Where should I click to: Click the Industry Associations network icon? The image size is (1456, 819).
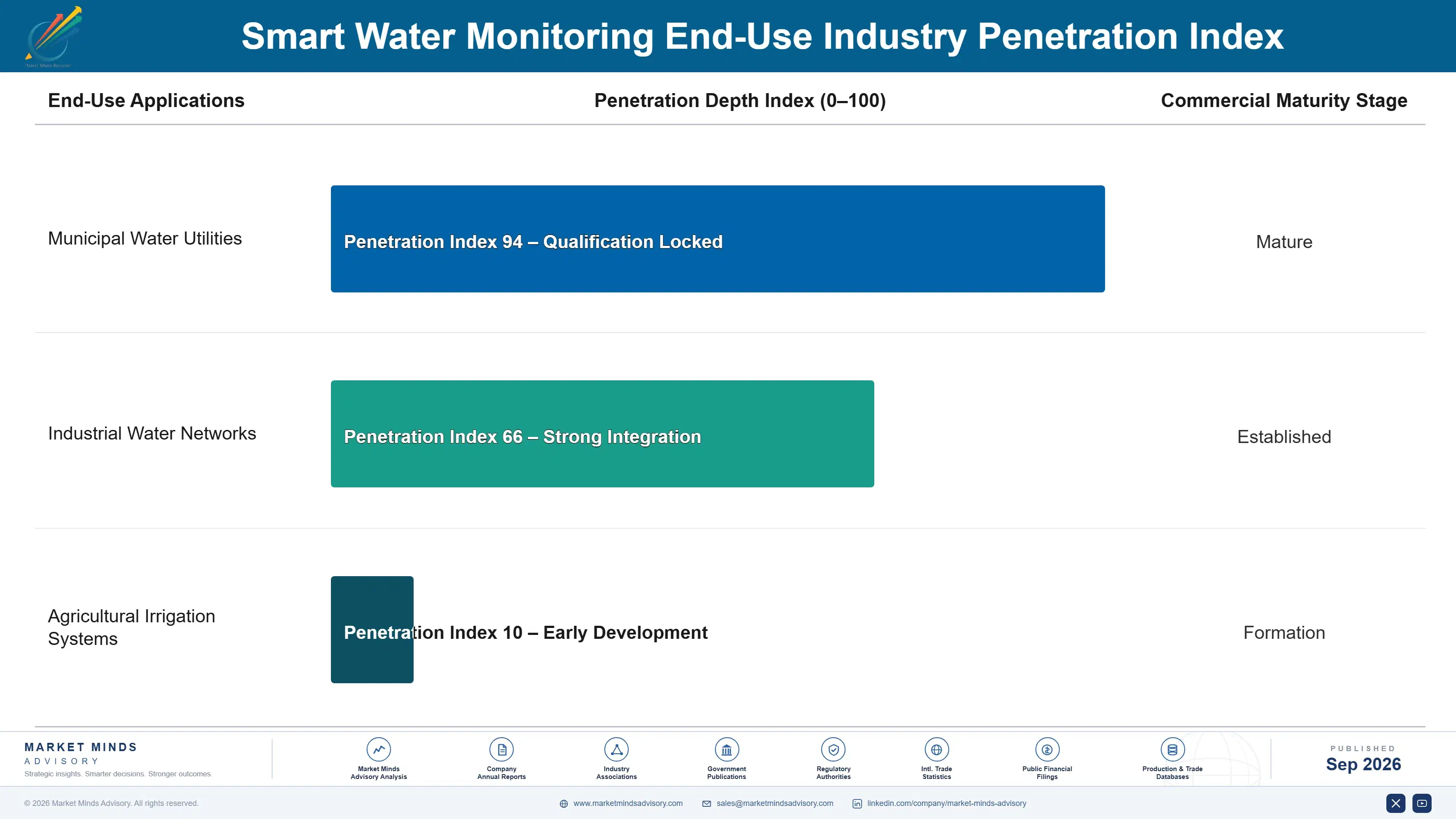(617, 749)
